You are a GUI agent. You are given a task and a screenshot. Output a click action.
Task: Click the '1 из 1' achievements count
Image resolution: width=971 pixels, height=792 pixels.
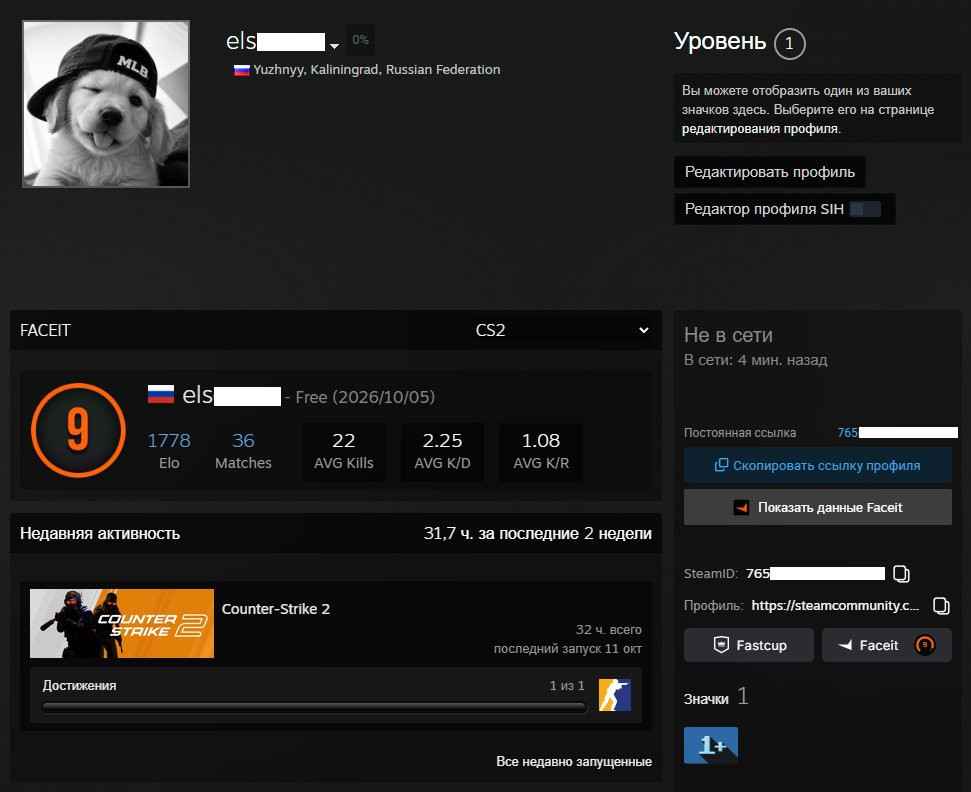point(567,685)
